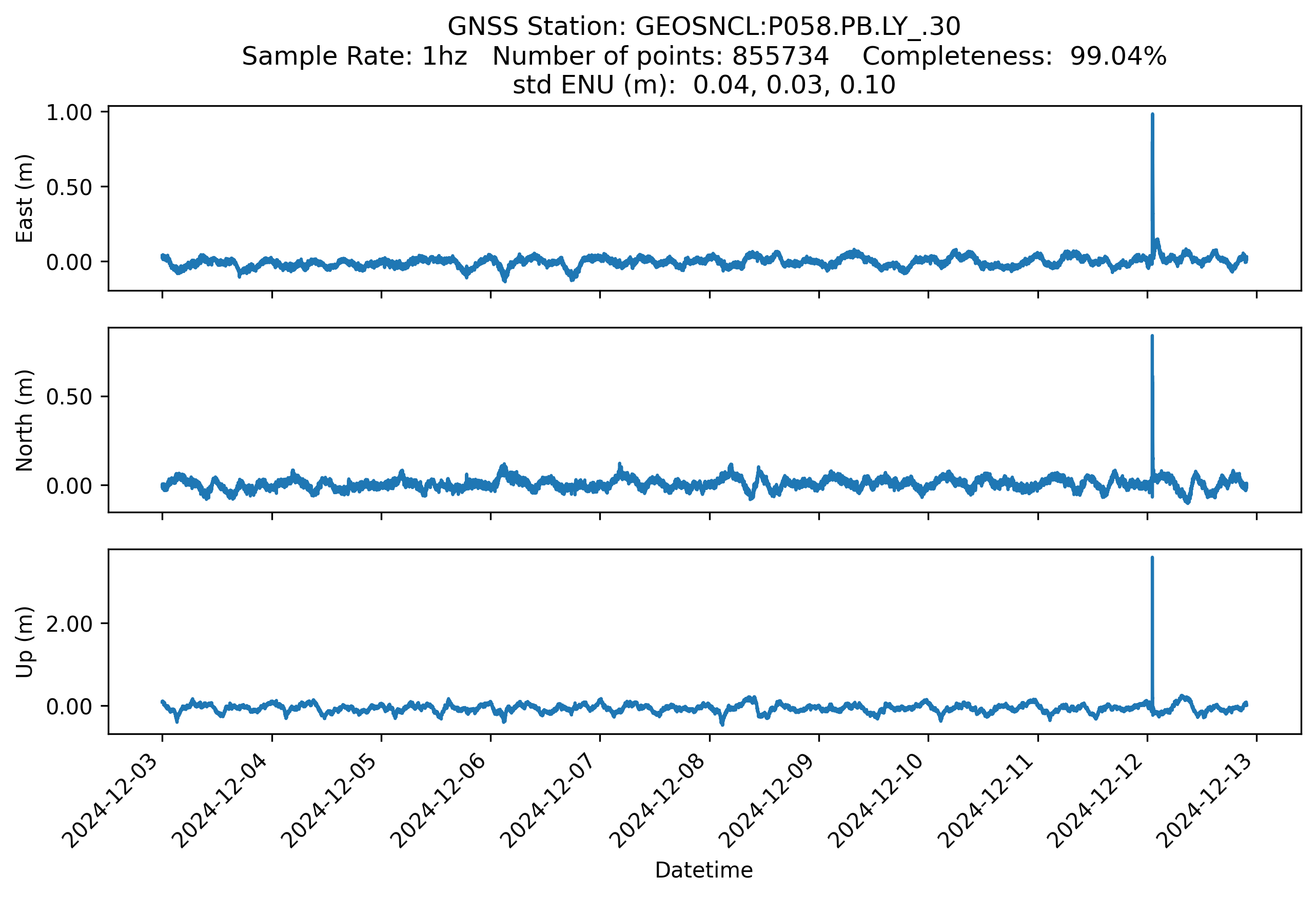Click the North (m) axis label
The height and width of the screenshot is (897, 1316).
(24, 420)
